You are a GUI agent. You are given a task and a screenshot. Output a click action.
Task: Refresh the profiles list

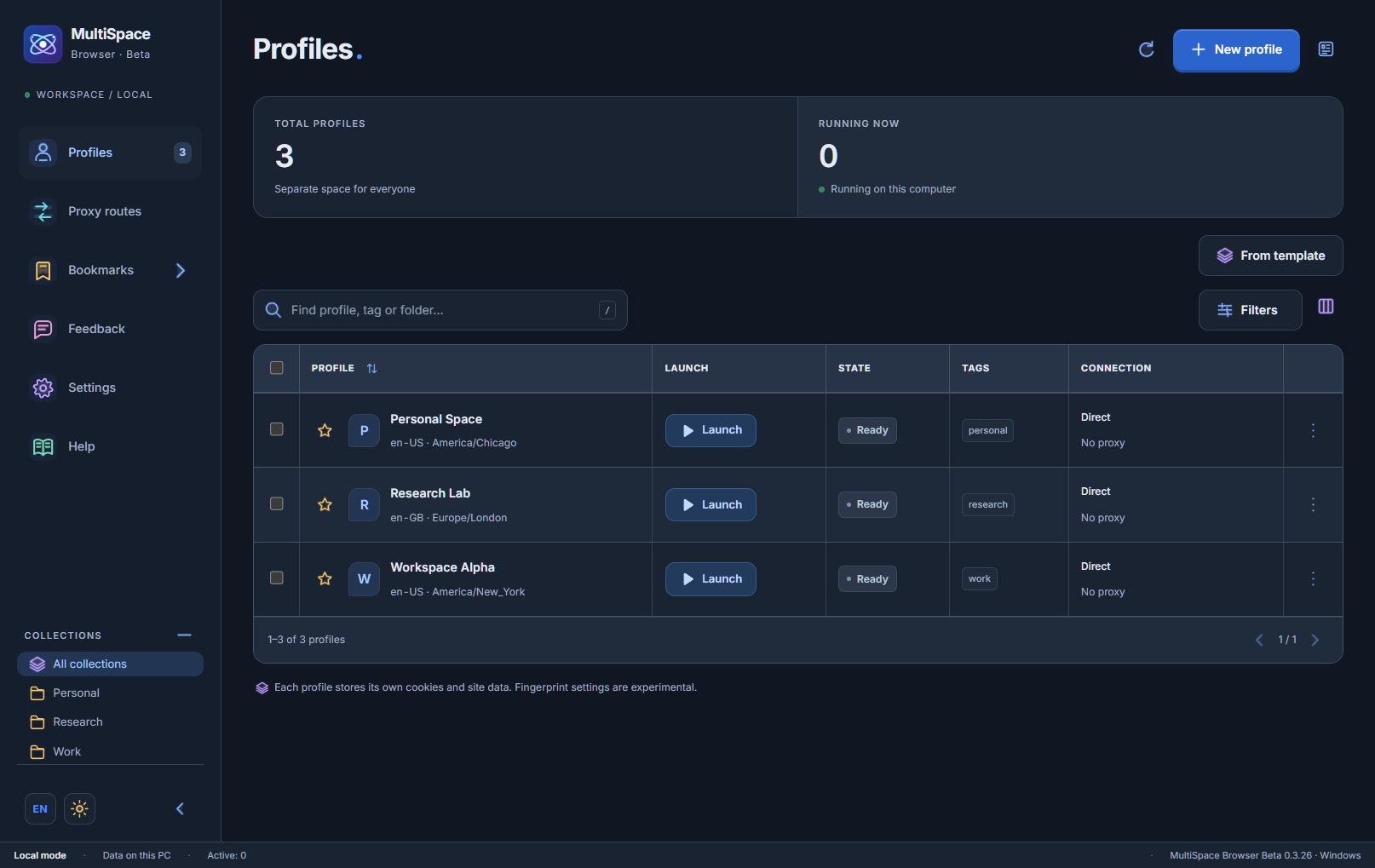click(x=1147, y=49)
